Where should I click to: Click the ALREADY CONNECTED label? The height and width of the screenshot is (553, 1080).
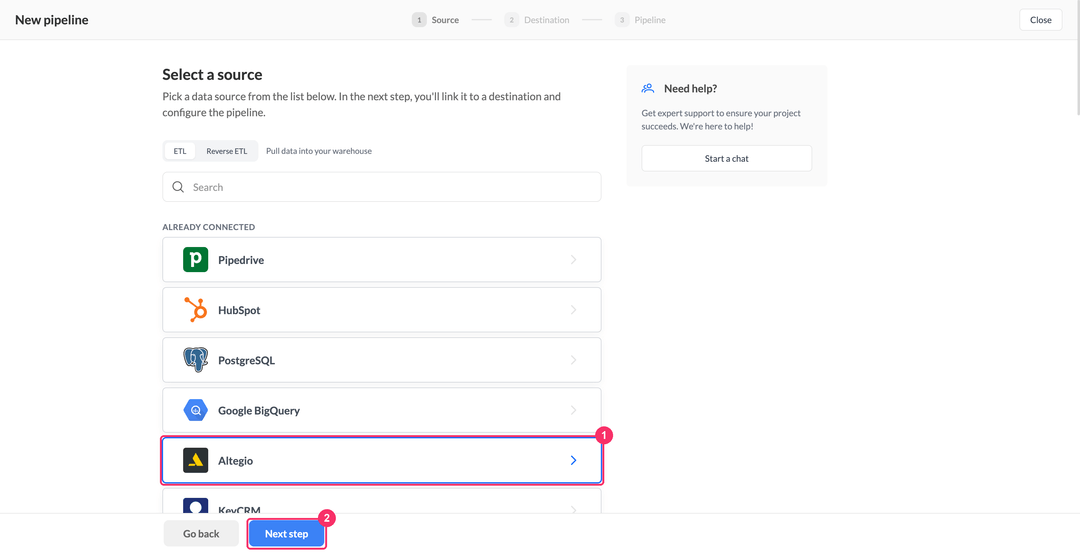tap(209, 227)
